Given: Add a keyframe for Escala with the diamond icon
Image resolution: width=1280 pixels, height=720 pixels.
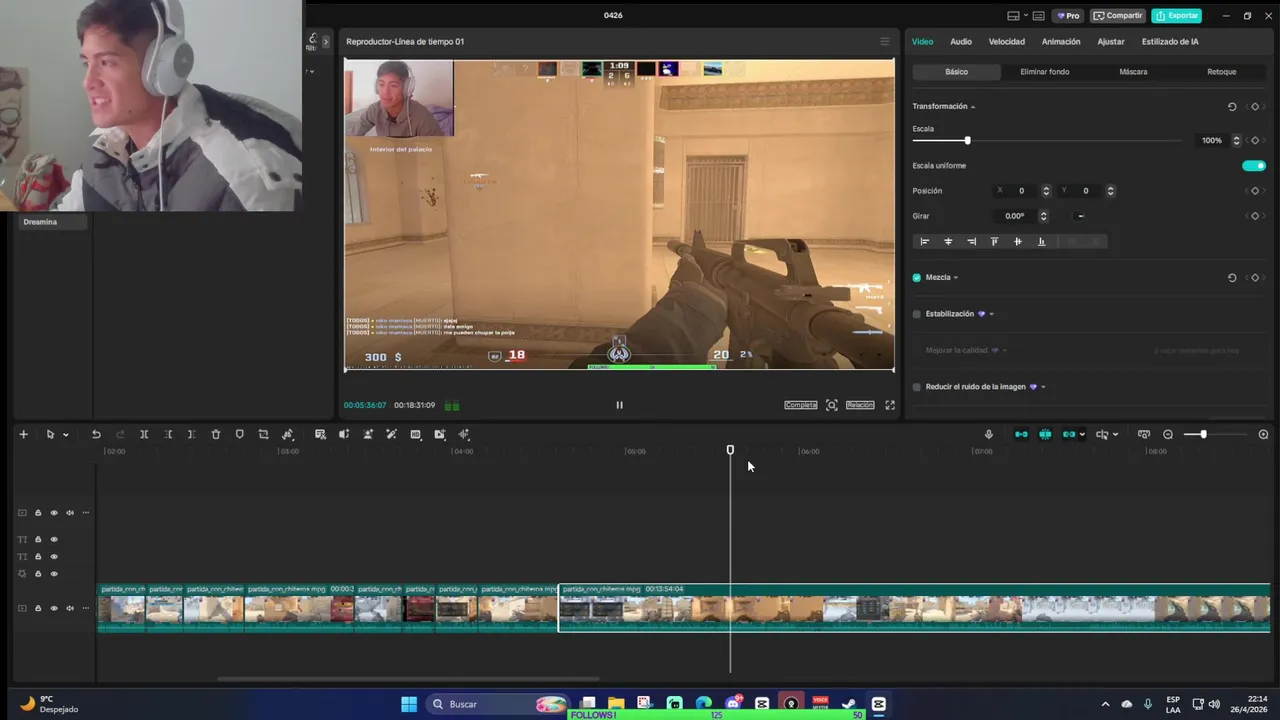Looking at the screenshot, I should (x=1255, y=140).
